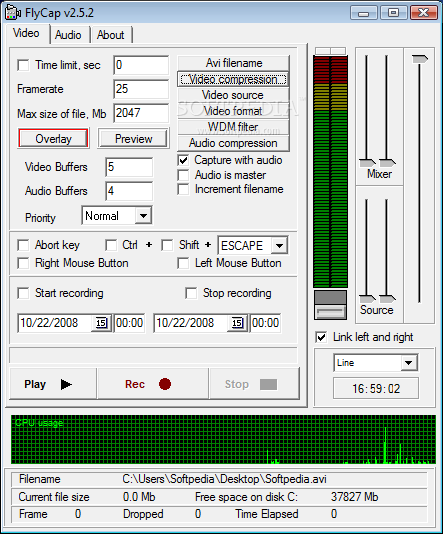Click the 16:59:02 clock display
The height and width of the screenshot is (534, 443).
[x=376, y=389]
